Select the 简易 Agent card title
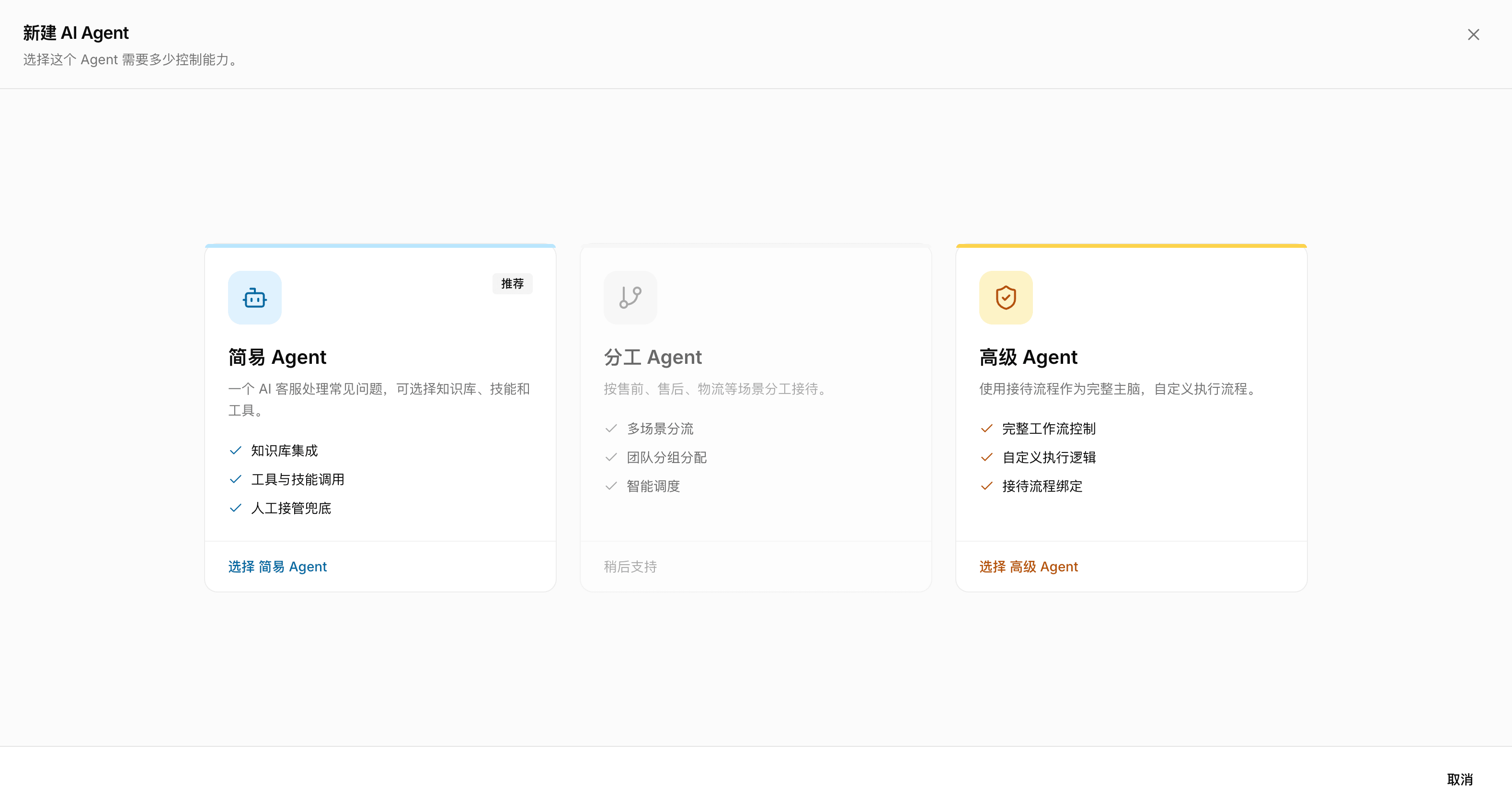The height and width of the screenshot is (812, 1512). [x=277, y=357]
